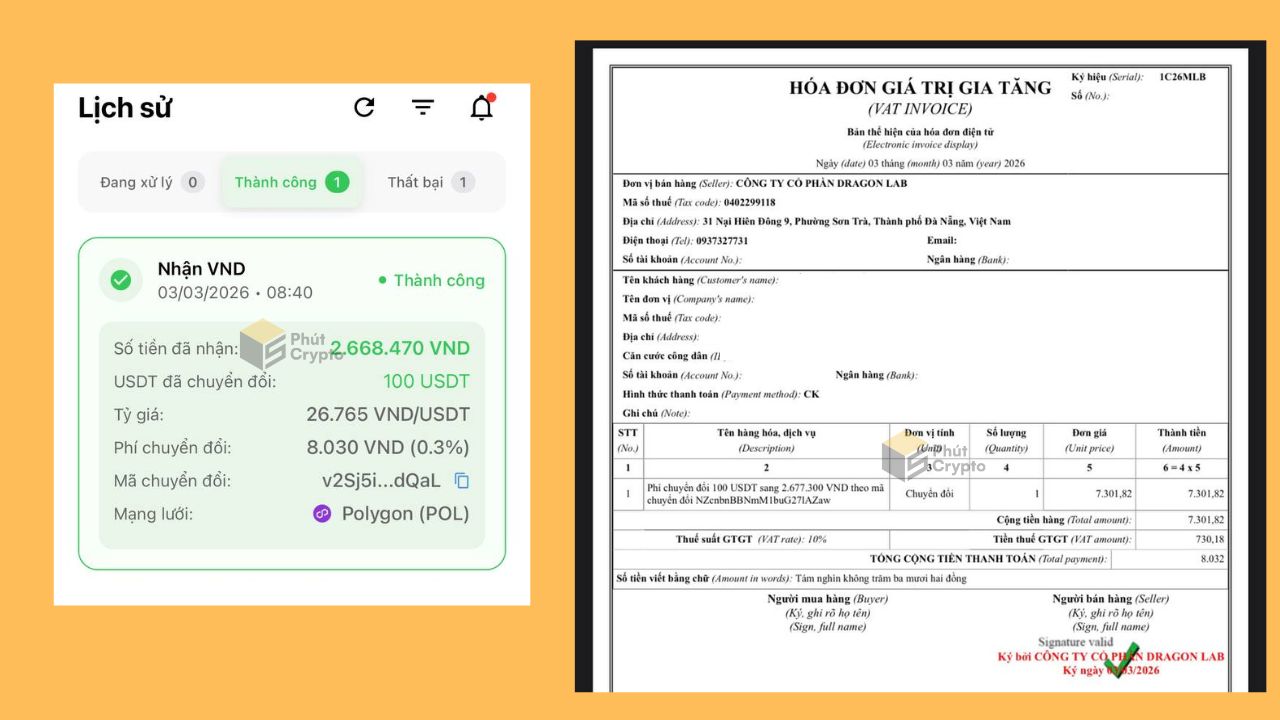Click the Thành tiền column header
1280x720 pixels.
1182,440
